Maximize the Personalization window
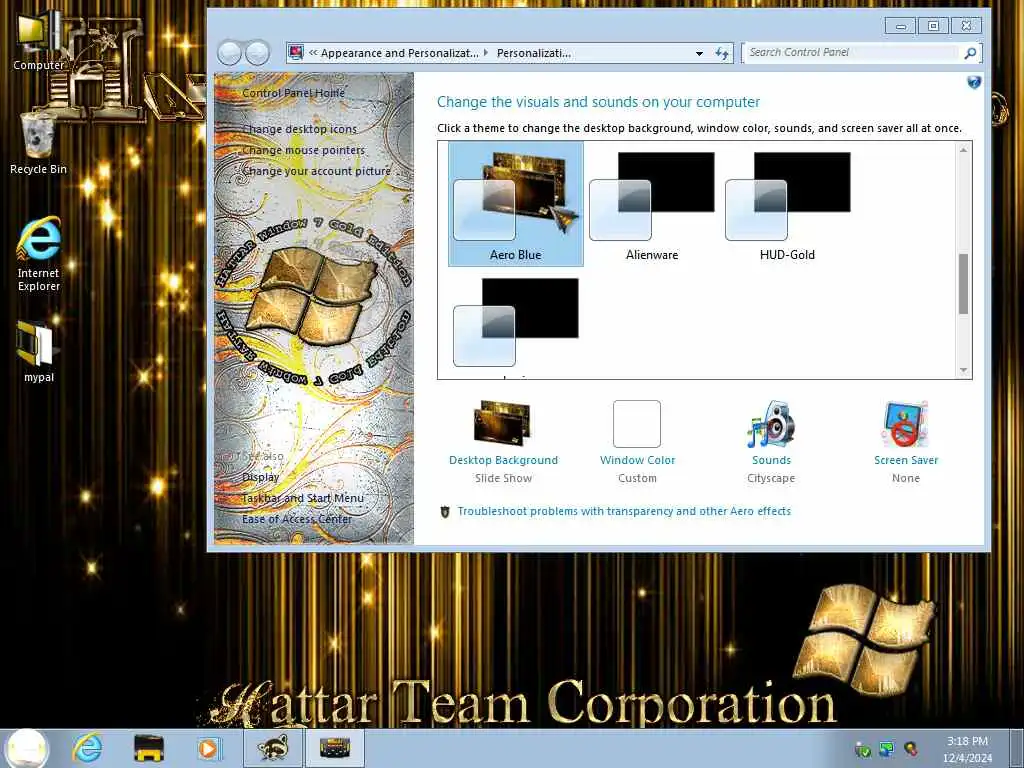Screen dimensions: 1024x768 click(933, 25)
